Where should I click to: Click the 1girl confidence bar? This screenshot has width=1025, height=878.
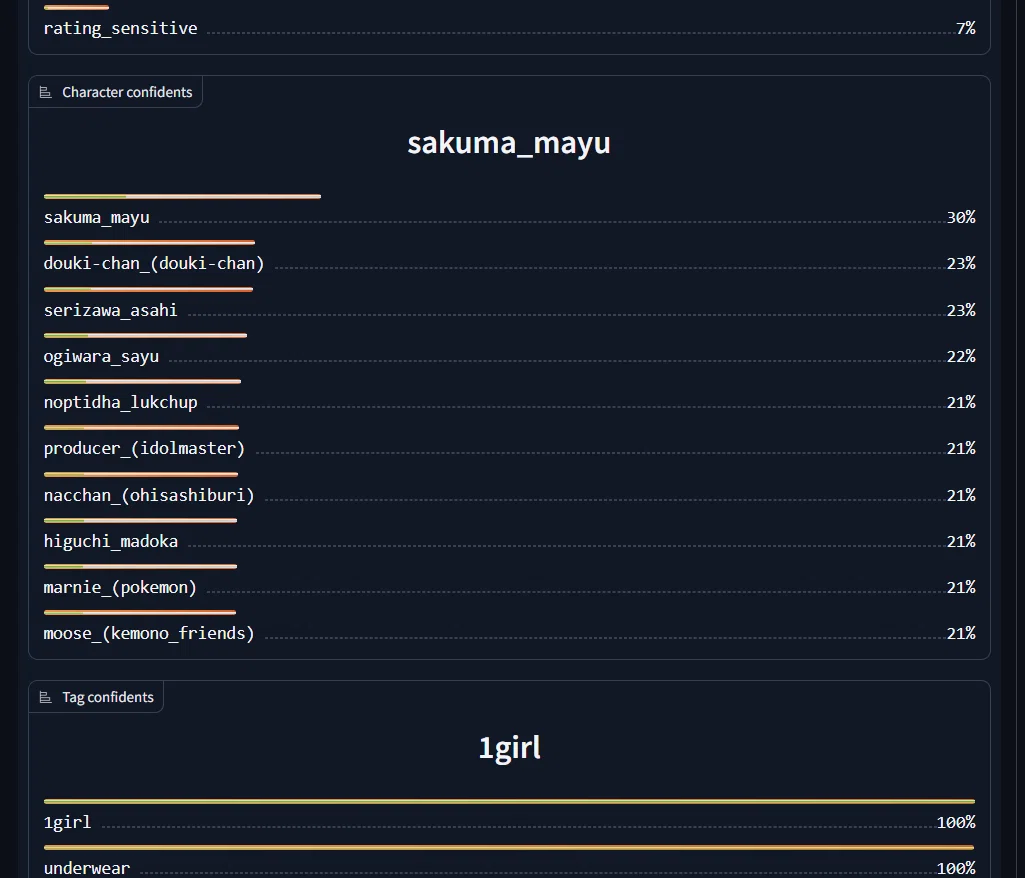pos(509,802)
